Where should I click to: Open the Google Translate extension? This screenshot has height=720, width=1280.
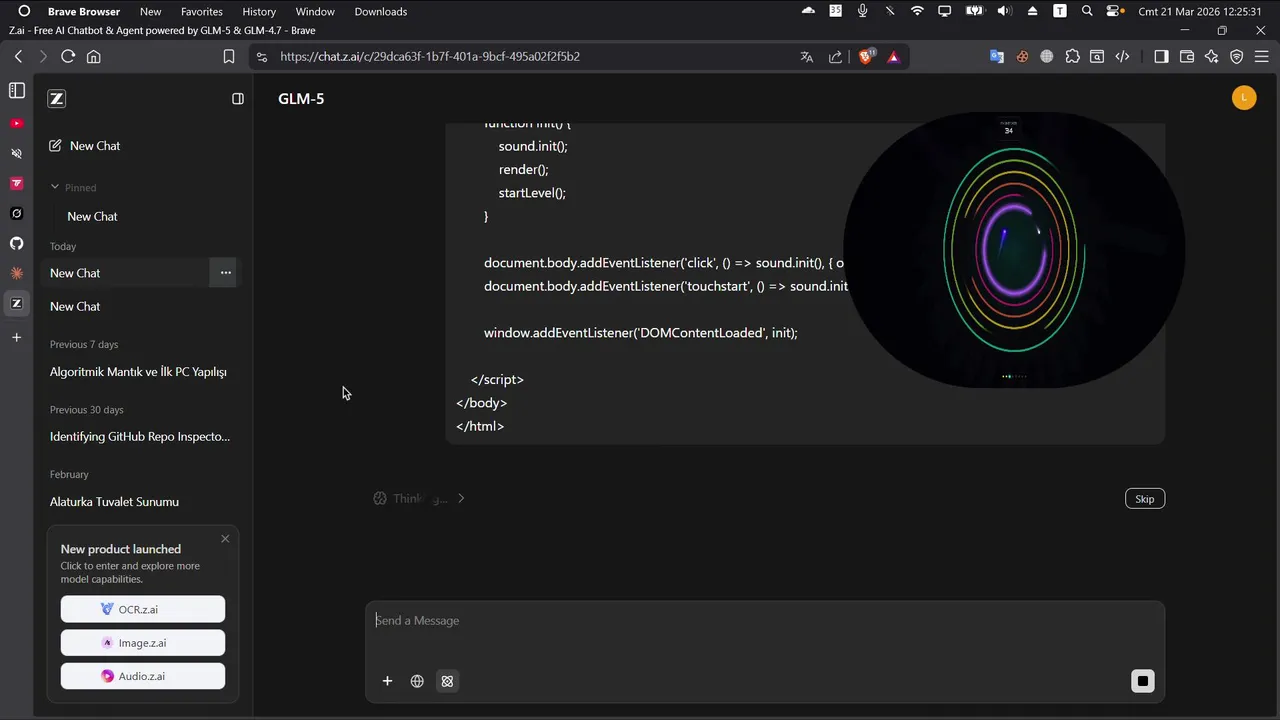click(997, 57)
